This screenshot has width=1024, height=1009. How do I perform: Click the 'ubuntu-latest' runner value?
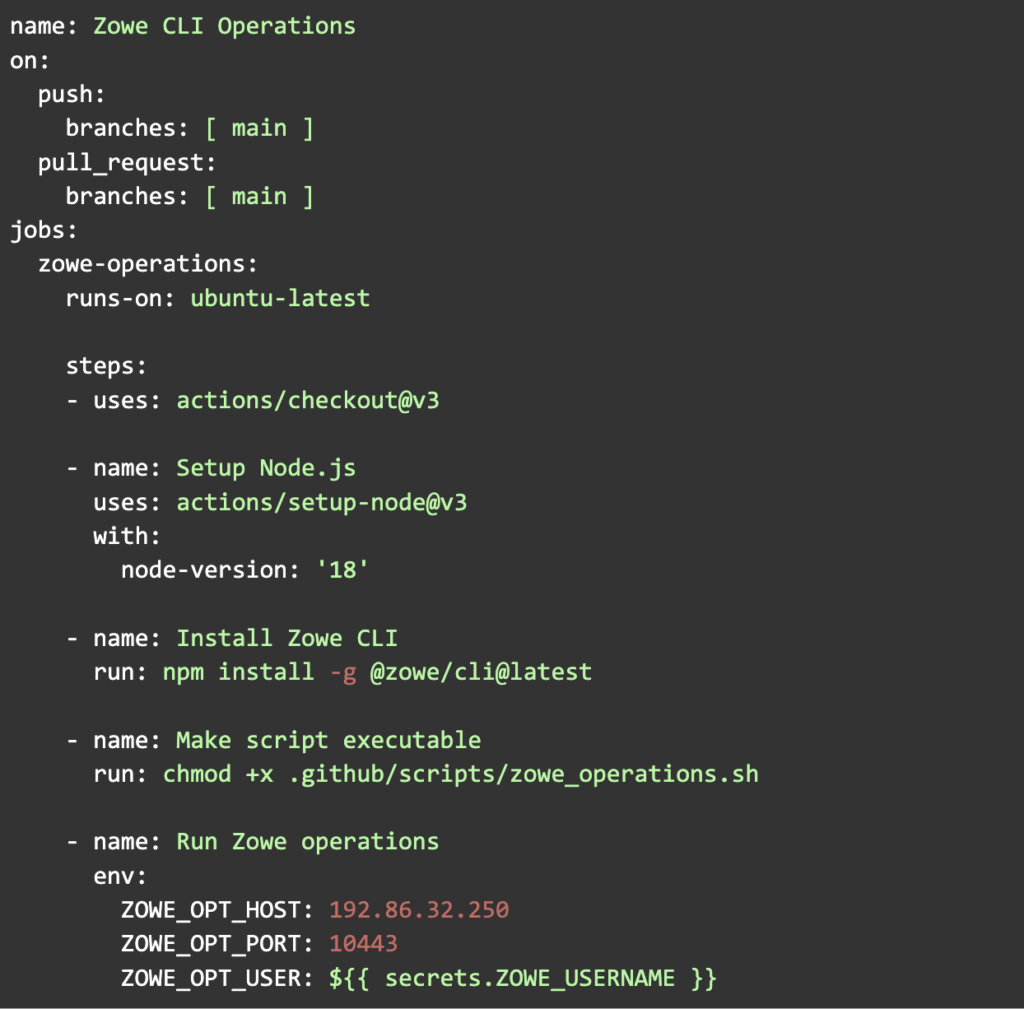click(x=280, y=298)
